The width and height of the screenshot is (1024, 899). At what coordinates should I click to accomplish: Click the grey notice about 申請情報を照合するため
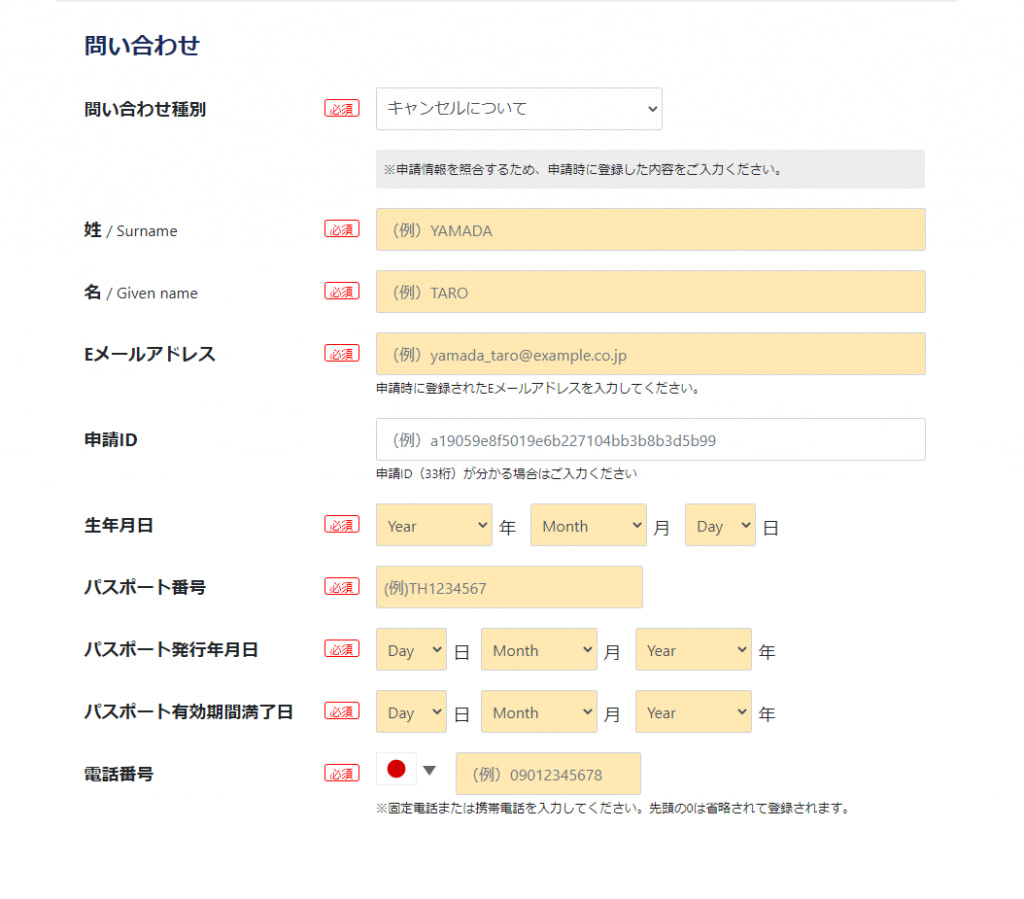click(x=650, y=169)
